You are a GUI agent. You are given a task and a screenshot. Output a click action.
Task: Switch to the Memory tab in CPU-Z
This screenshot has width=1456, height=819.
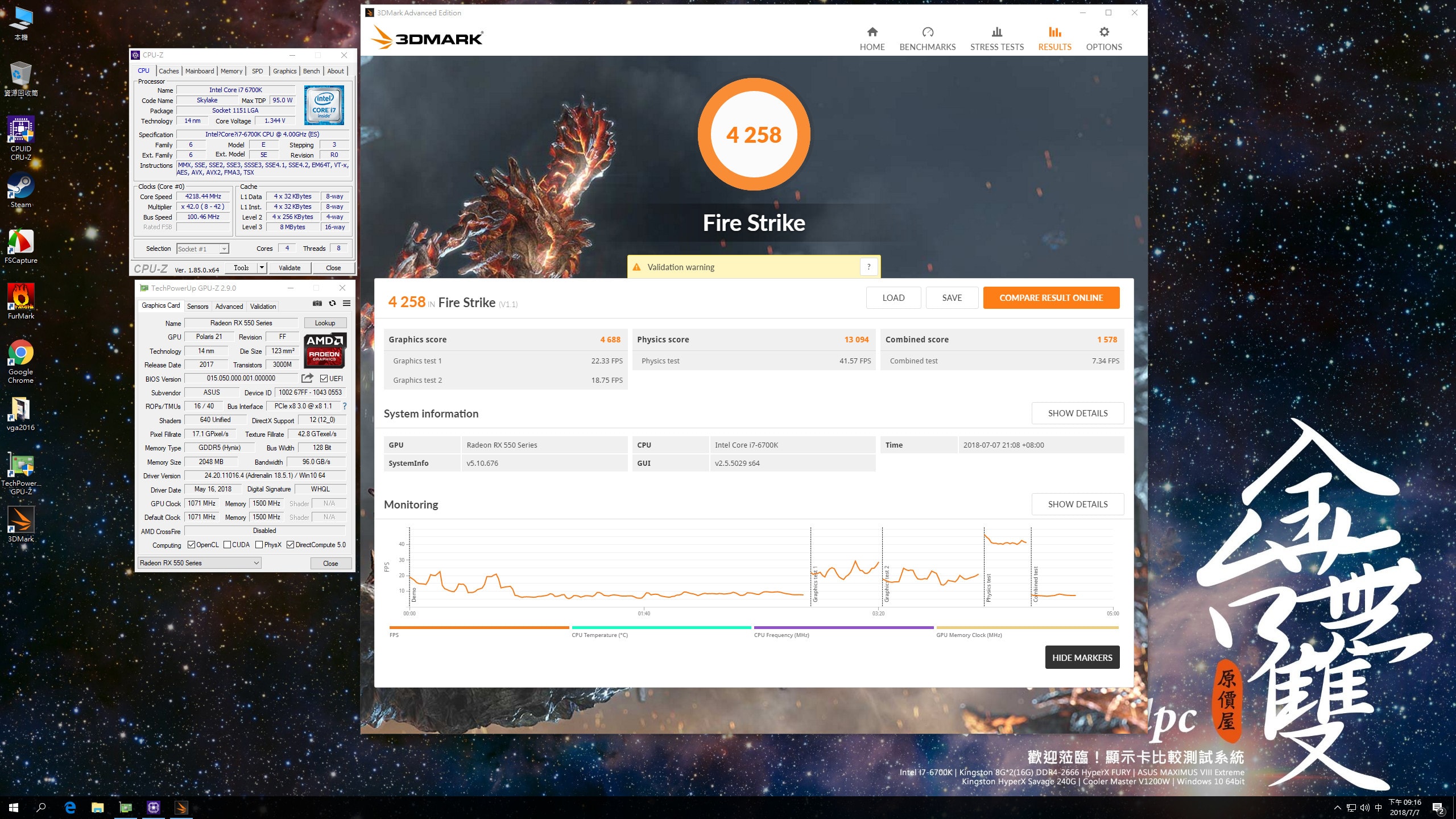click(x=231, y=71)
